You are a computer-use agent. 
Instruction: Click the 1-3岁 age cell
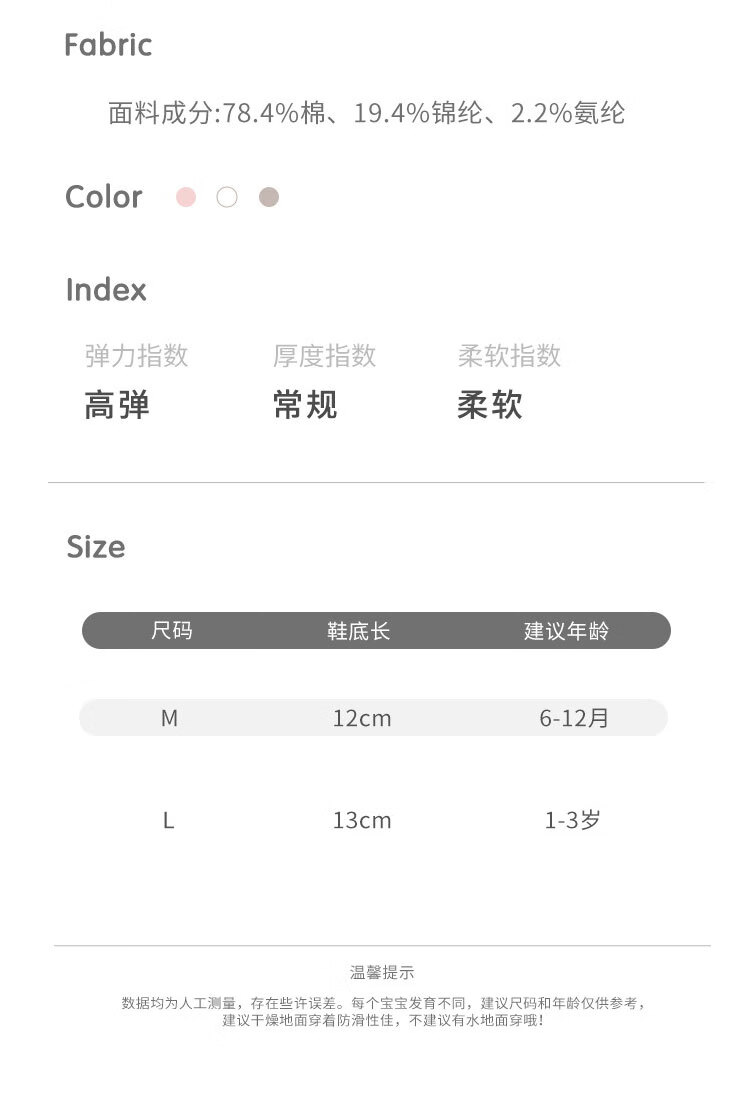[572, 820]
